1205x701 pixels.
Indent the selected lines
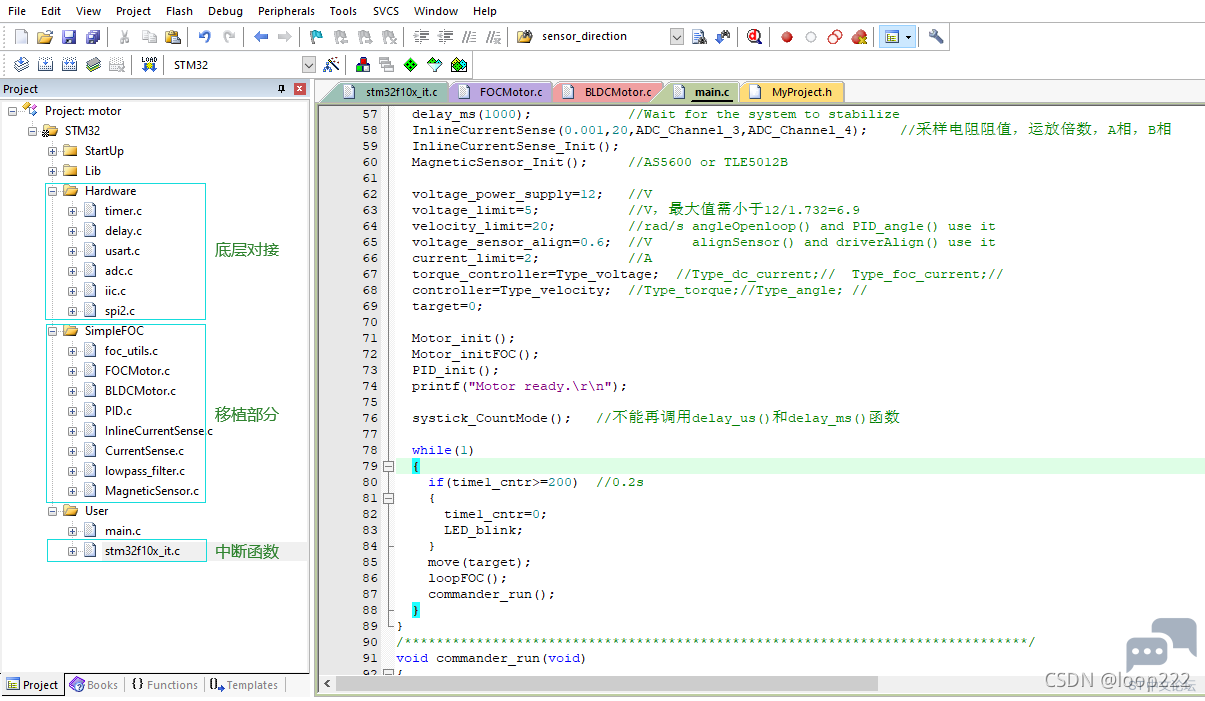click(x=421, y=37)
